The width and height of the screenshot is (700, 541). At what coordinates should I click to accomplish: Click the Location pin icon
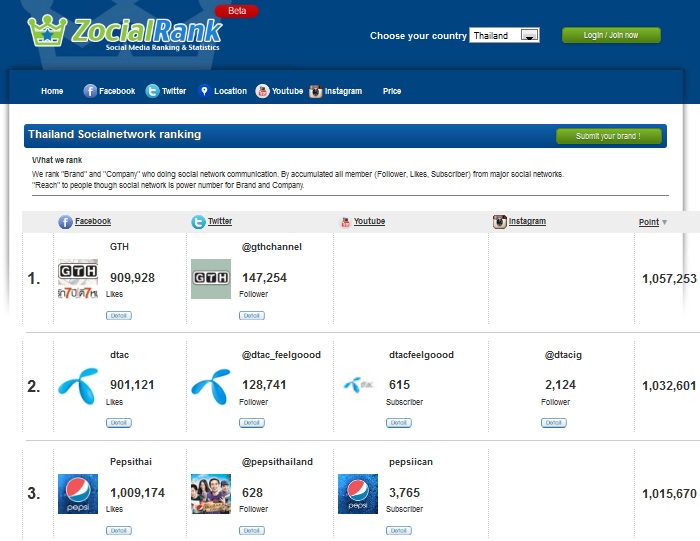coord(204,91)
